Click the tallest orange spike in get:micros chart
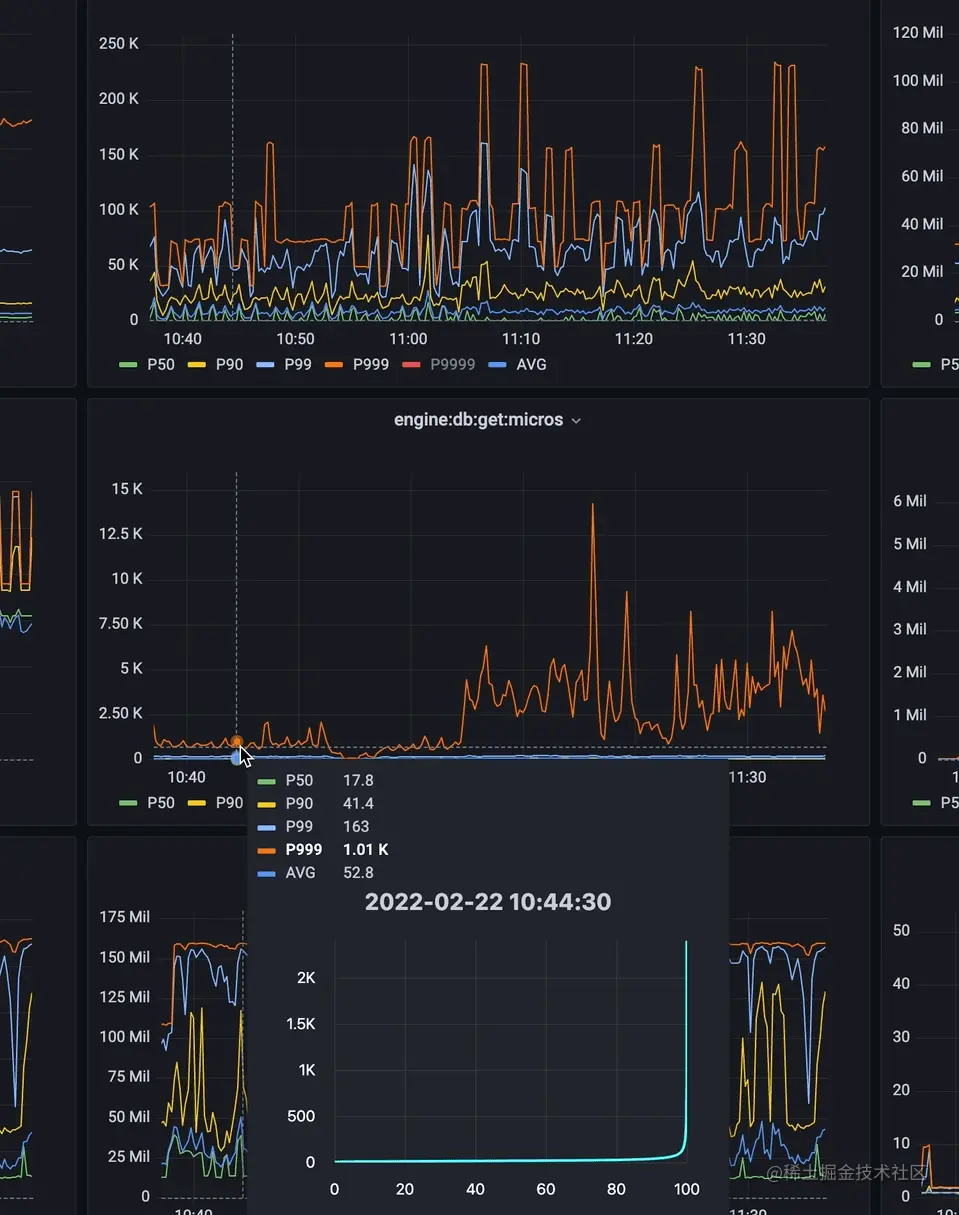959x1215 pixels. tap(593, 506)
